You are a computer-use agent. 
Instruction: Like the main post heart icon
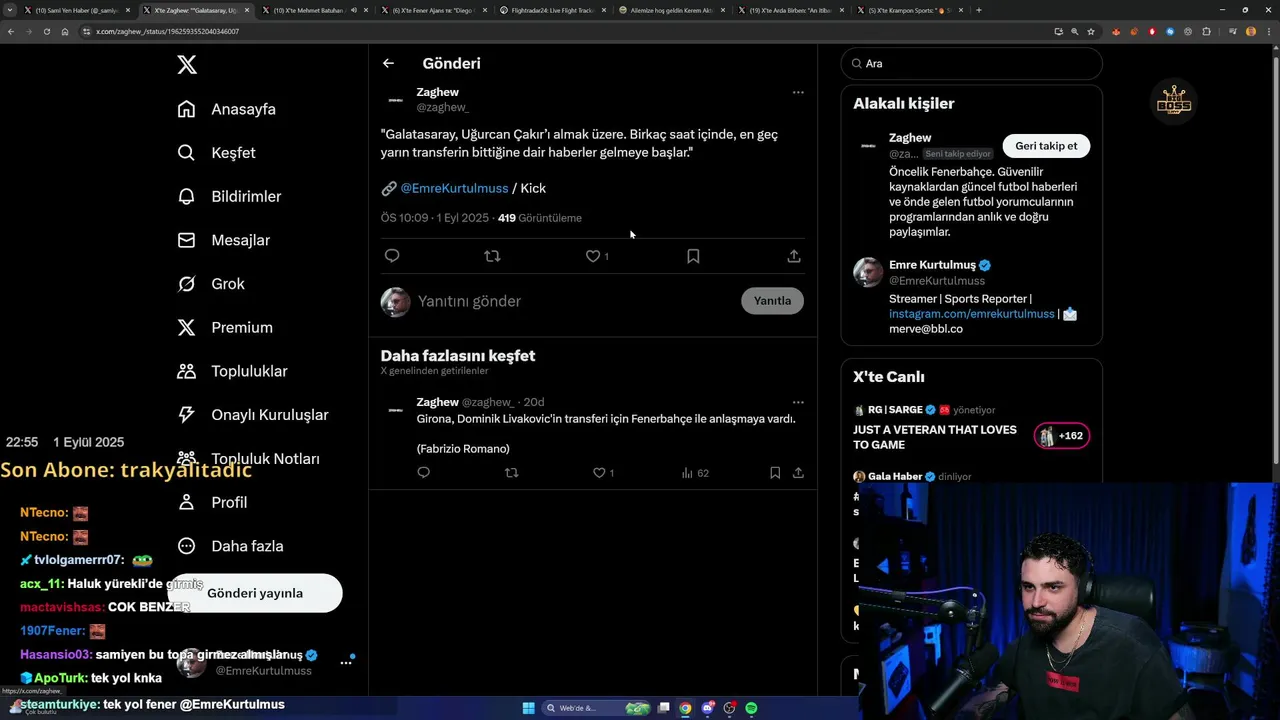click(593, 256)
